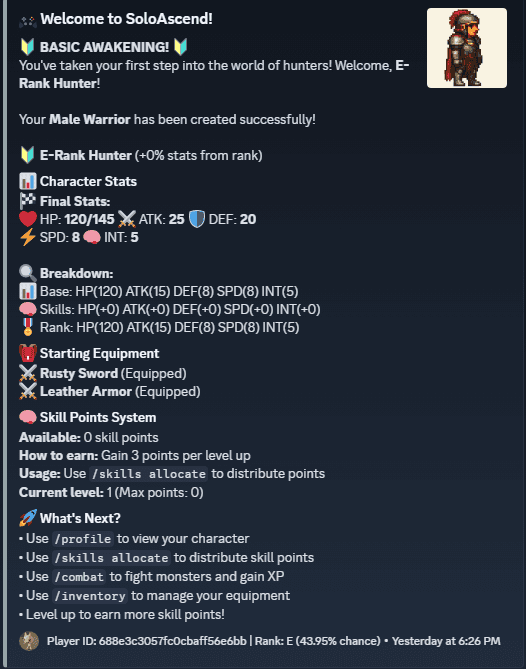Click the beginner badge before BASIC AWAKENING
This screenshot has height=669, width=526.
coord(28,47)
